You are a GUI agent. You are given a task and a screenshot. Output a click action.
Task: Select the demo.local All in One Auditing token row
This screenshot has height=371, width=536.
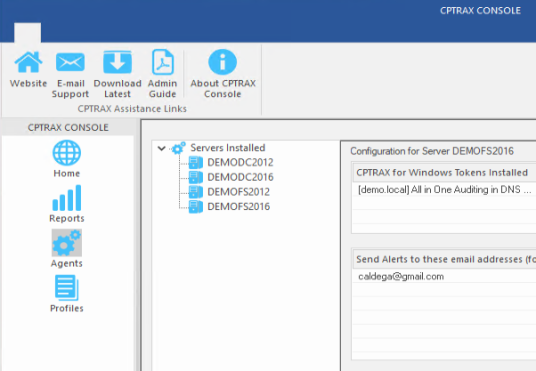click(x=444, y=189)
